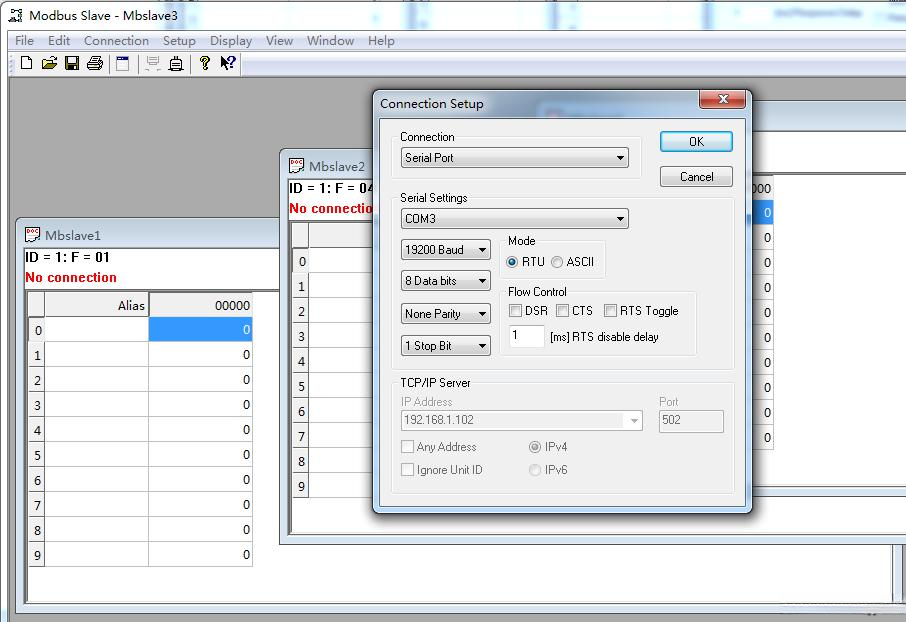
Task: Click the Mbslave2 window document icon
Action: coord(296,166)
